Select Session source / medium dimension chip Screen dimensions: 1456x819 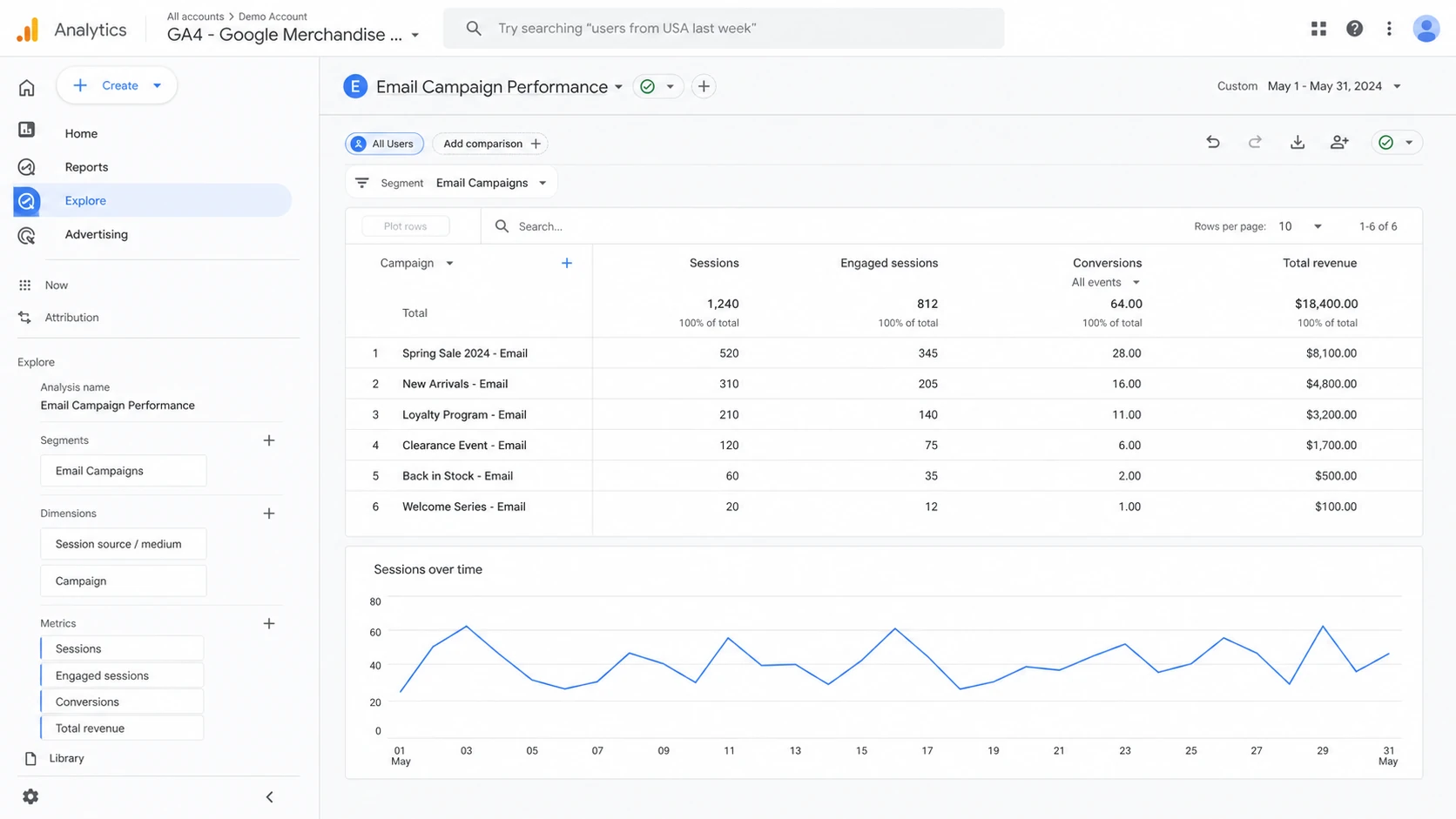123,544
